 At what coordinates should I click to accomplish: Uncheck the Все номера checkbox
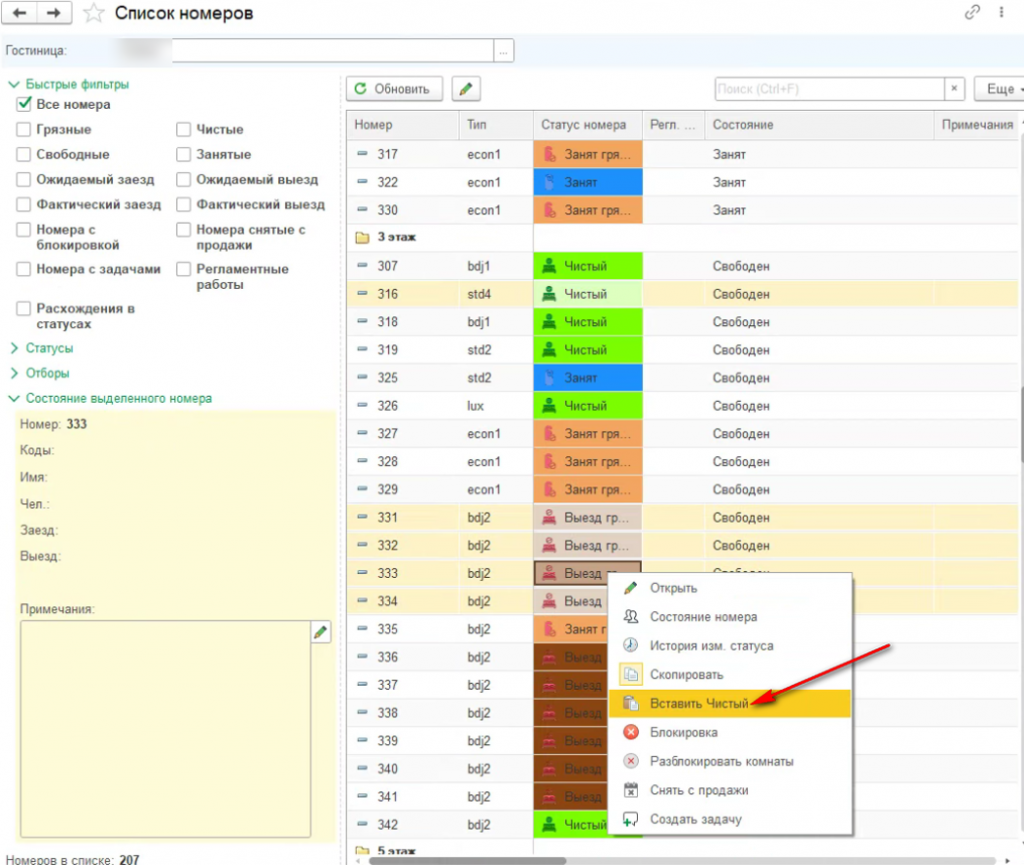click(x=24, y=104)
